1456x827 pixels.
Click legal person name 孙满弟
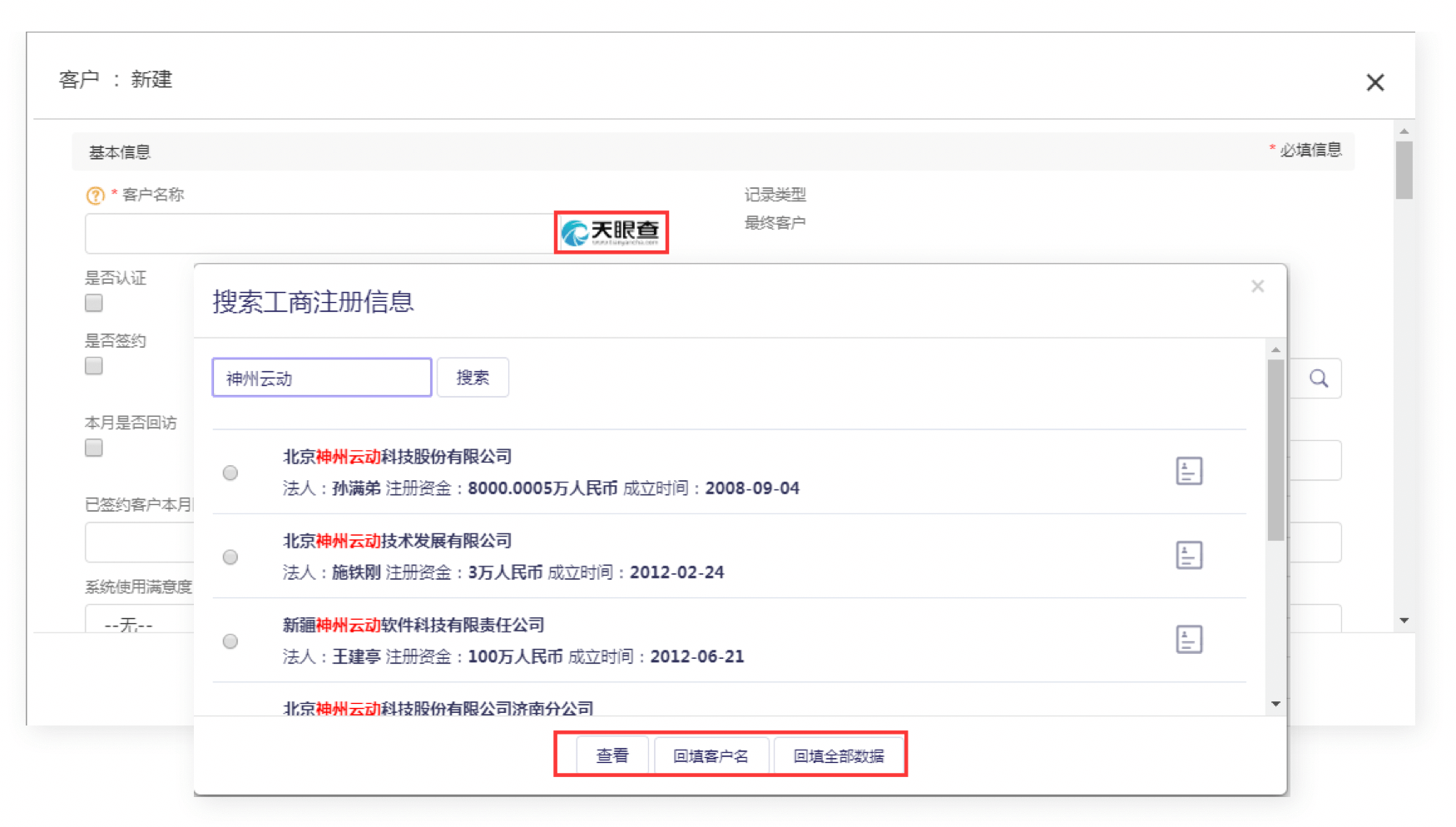(356, 488)
